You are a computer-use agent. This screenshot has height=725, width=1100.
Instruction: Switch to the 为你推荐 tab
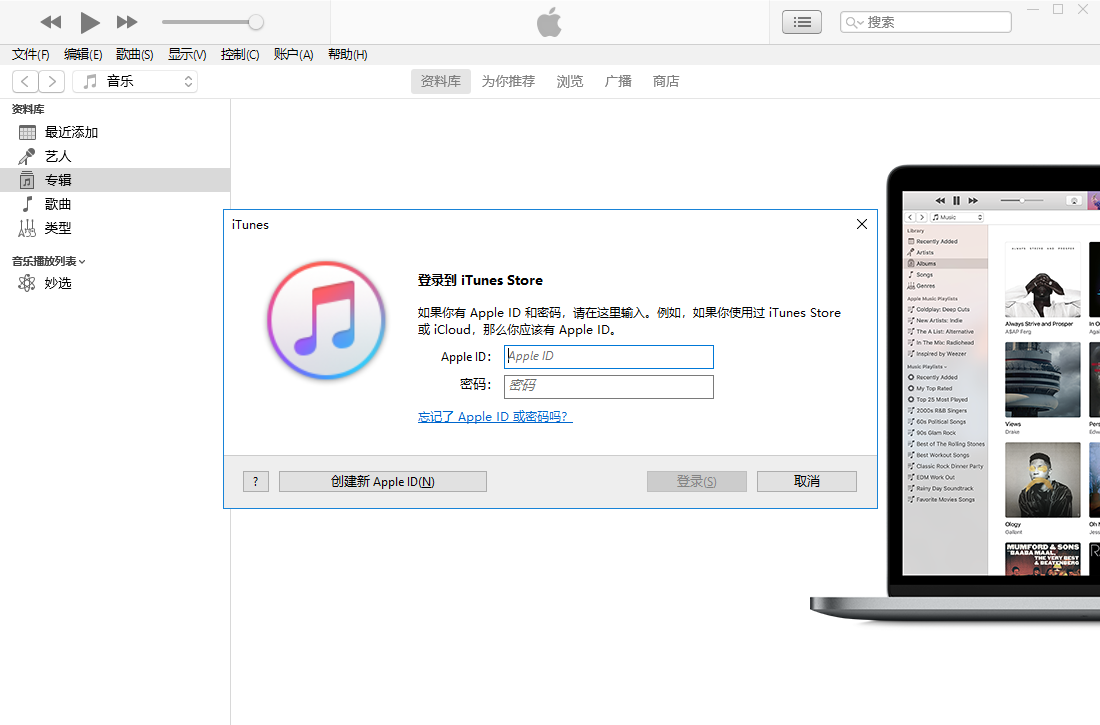tap(508, 81)
